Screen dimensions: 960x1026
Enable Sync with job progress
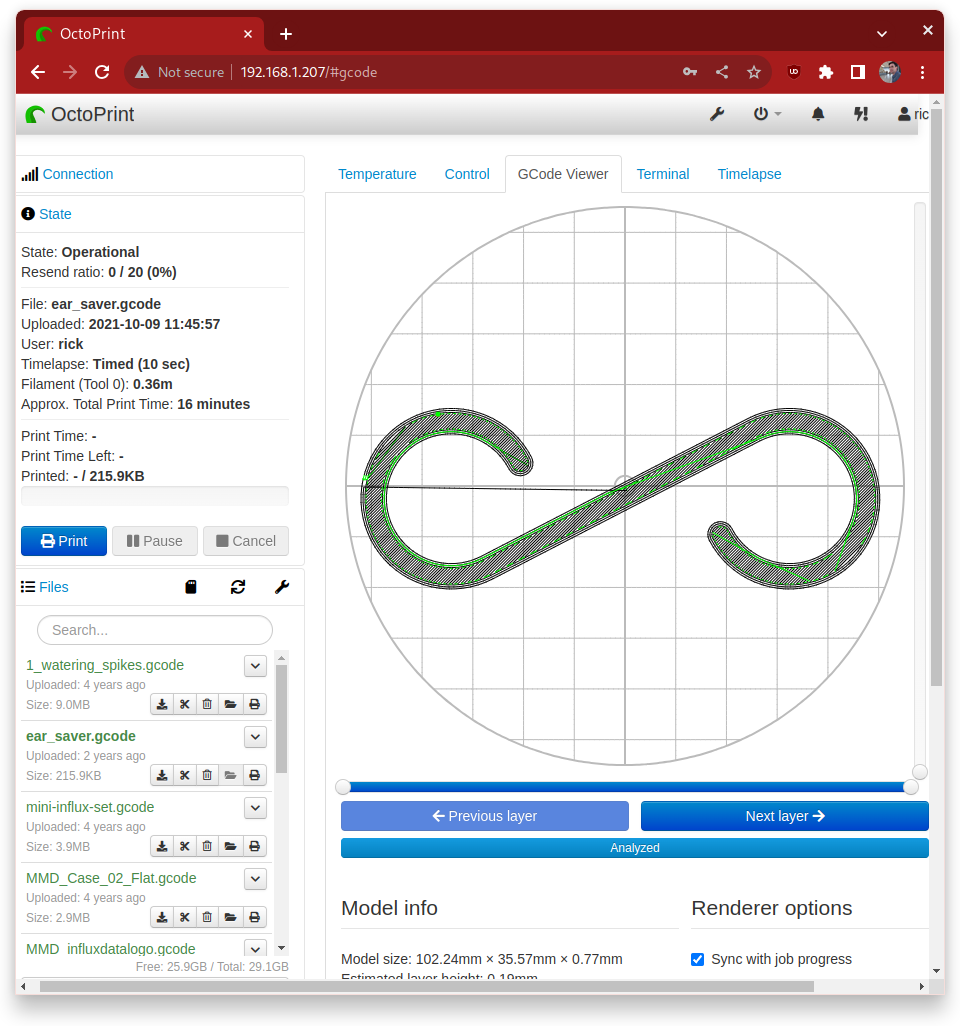click(697, 959)
